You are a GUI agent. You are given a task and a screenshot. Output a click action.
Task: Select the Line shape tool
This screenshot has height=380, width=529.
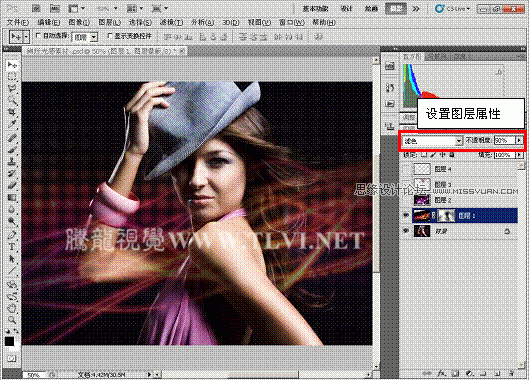pyautogui.click(x=12, y=271)
